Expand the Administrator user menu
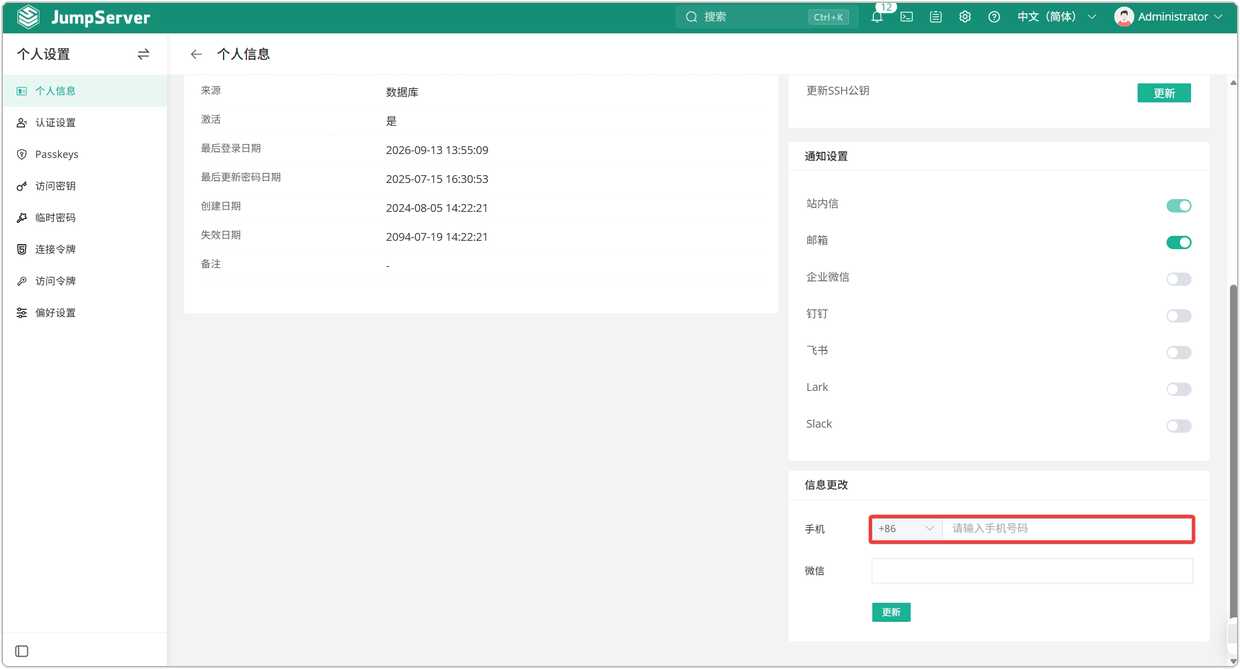The image size is (1240, 669). click(1169, 17)
